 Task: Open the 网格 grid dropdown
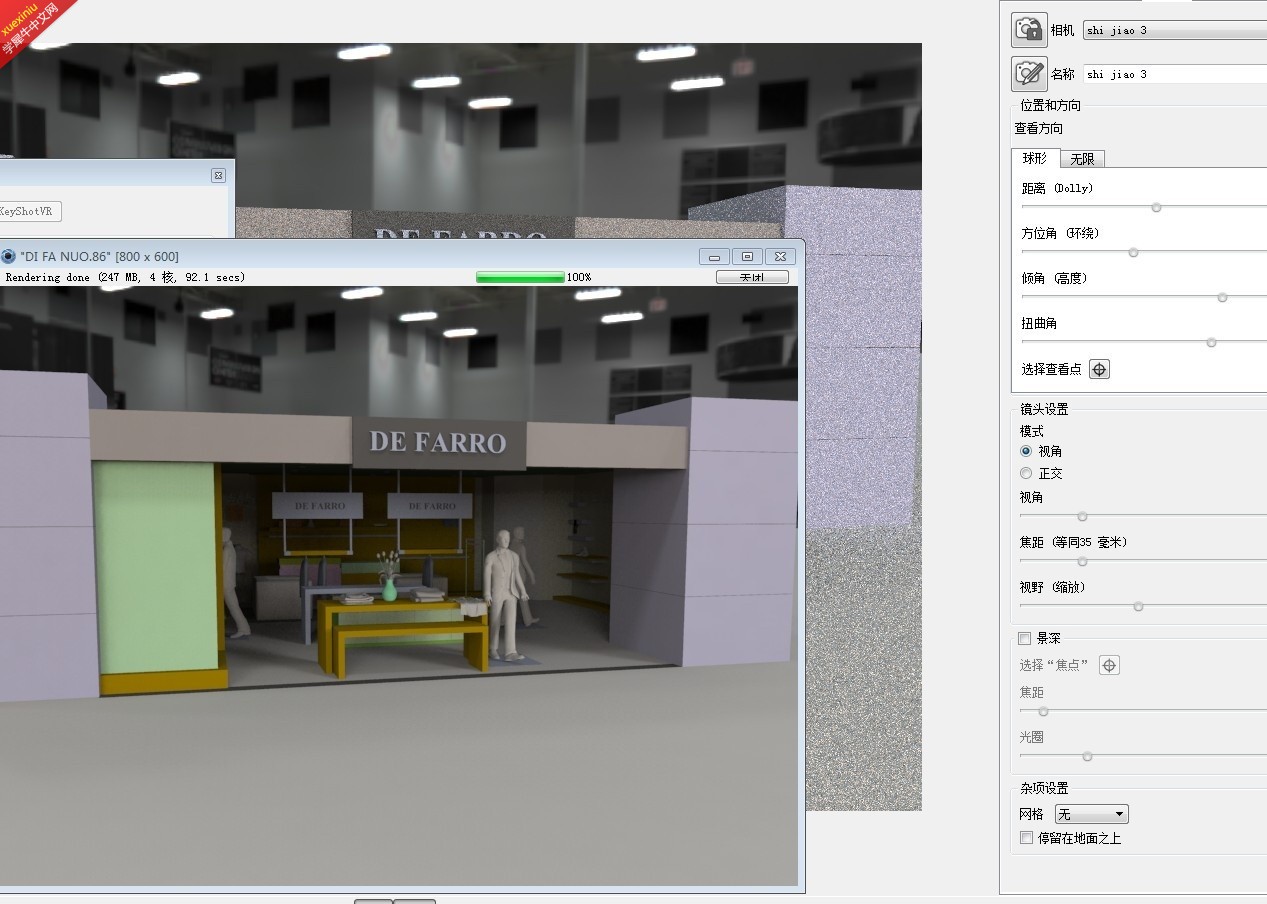point(1091,814)
